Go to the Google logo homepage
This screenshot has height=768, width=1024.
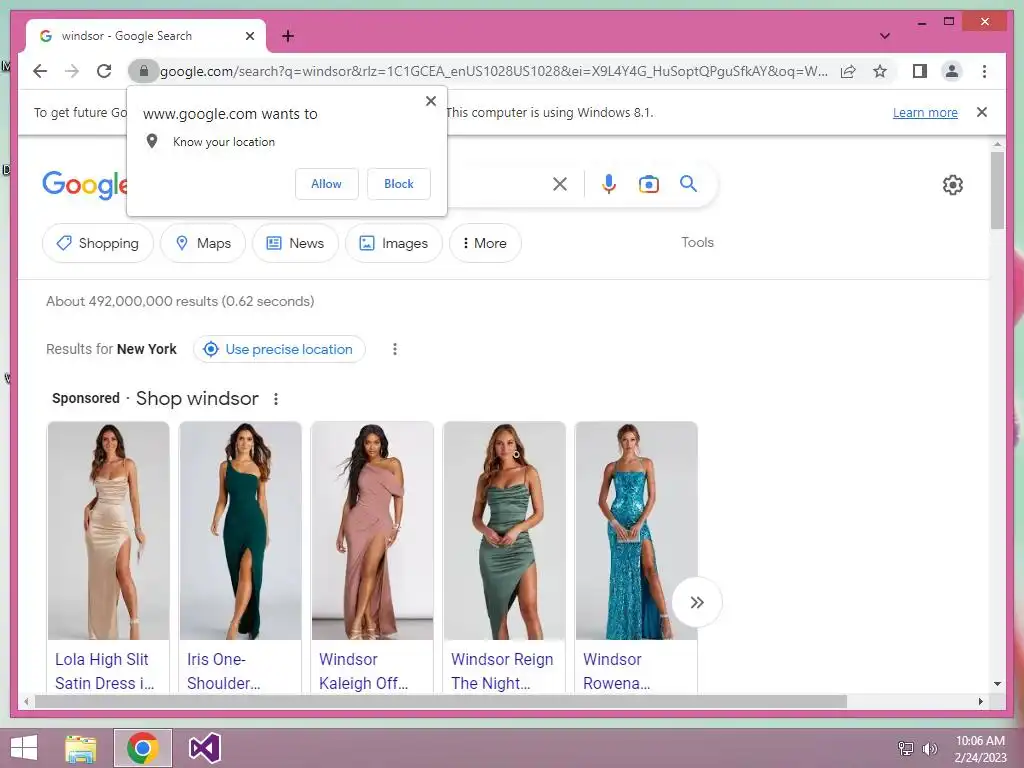pos(85,185)
